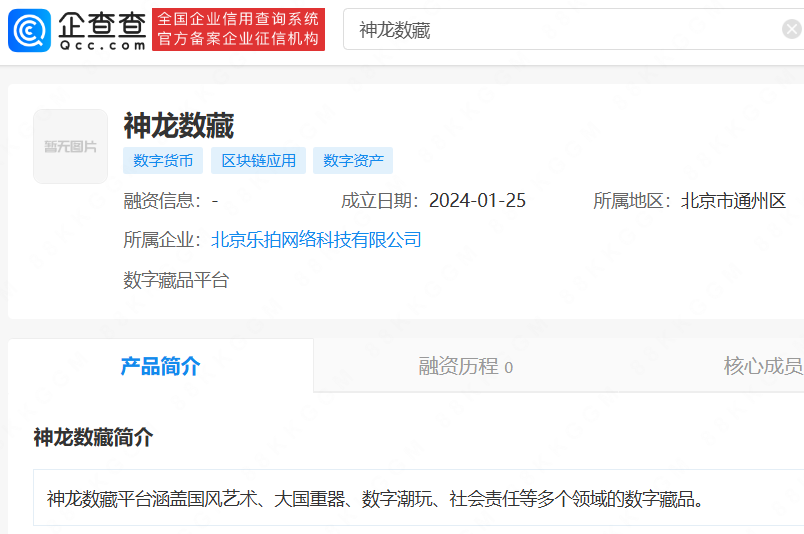Screen dimensions: 804x534
Task: Click the 所属企业 label
Action: coord(163,240)
